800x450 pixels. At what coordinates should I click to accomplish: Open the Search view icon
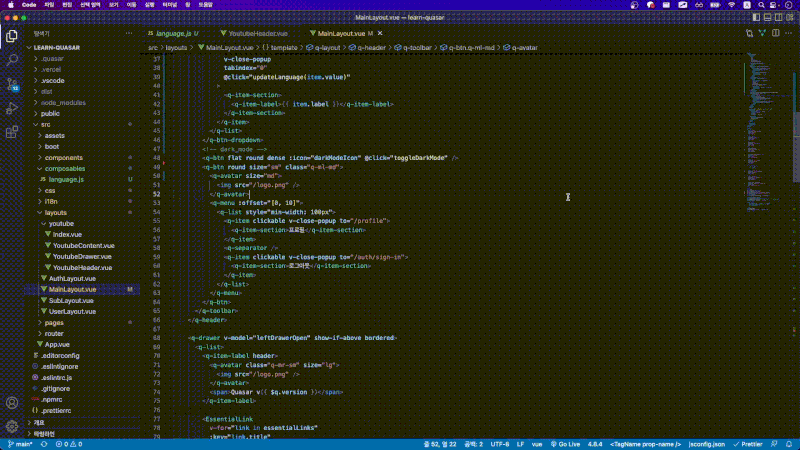(12, 60)
